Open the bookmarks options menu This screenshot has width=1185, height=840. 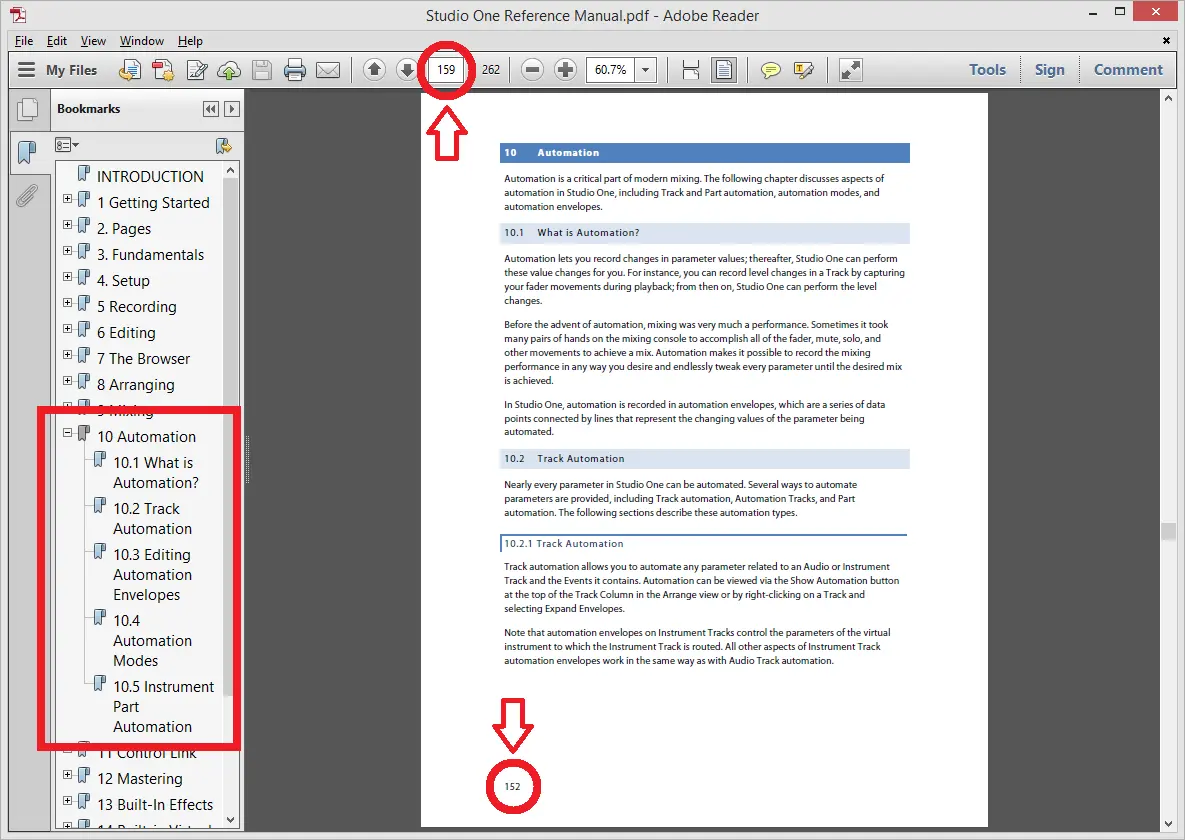pyautogui.click(x=67, y=145)
